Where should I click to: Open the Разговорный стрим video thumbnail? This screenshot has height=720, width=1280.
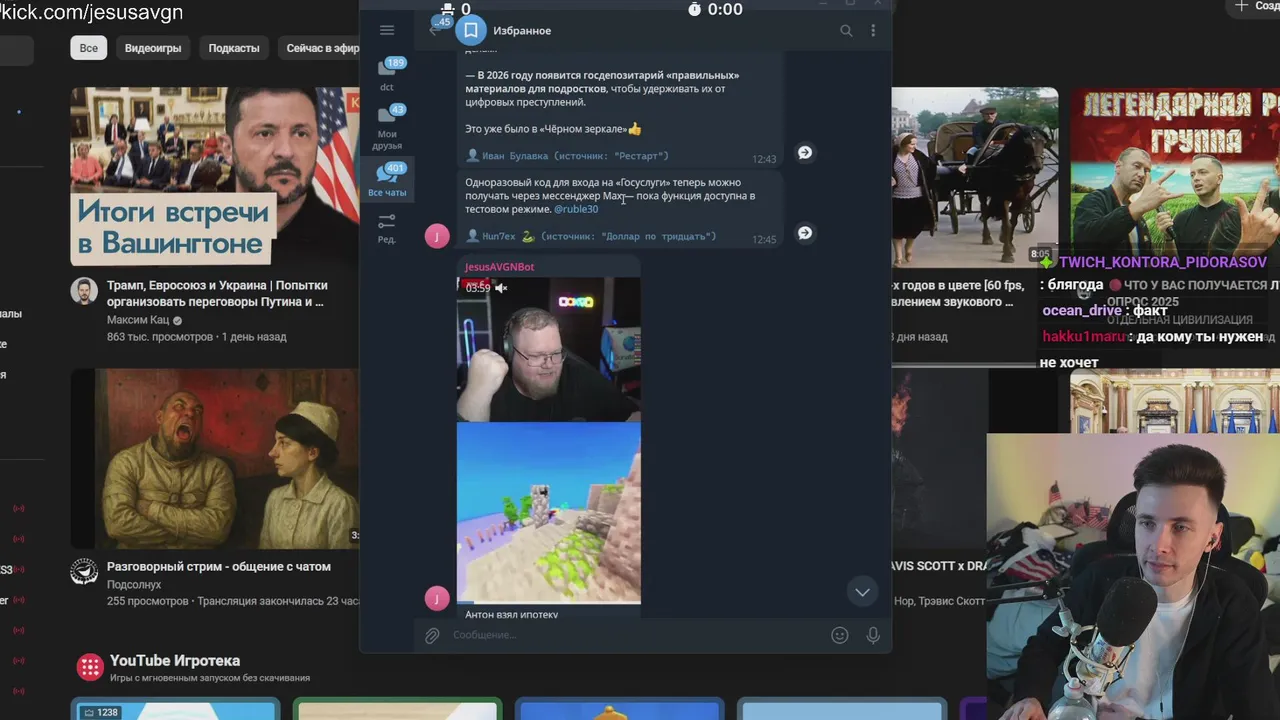(x=214, y=458)
